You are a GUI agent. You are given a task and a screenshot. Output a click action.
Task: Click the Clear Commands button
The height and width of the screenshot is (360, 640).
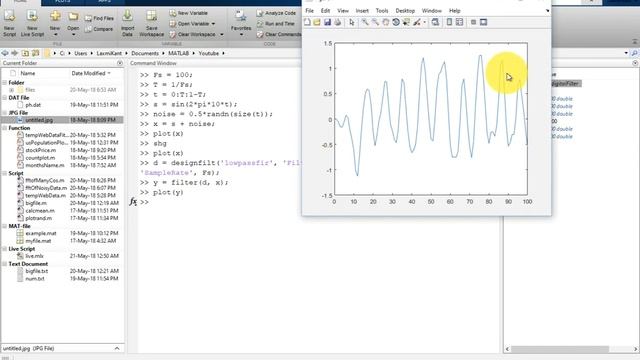279,34
